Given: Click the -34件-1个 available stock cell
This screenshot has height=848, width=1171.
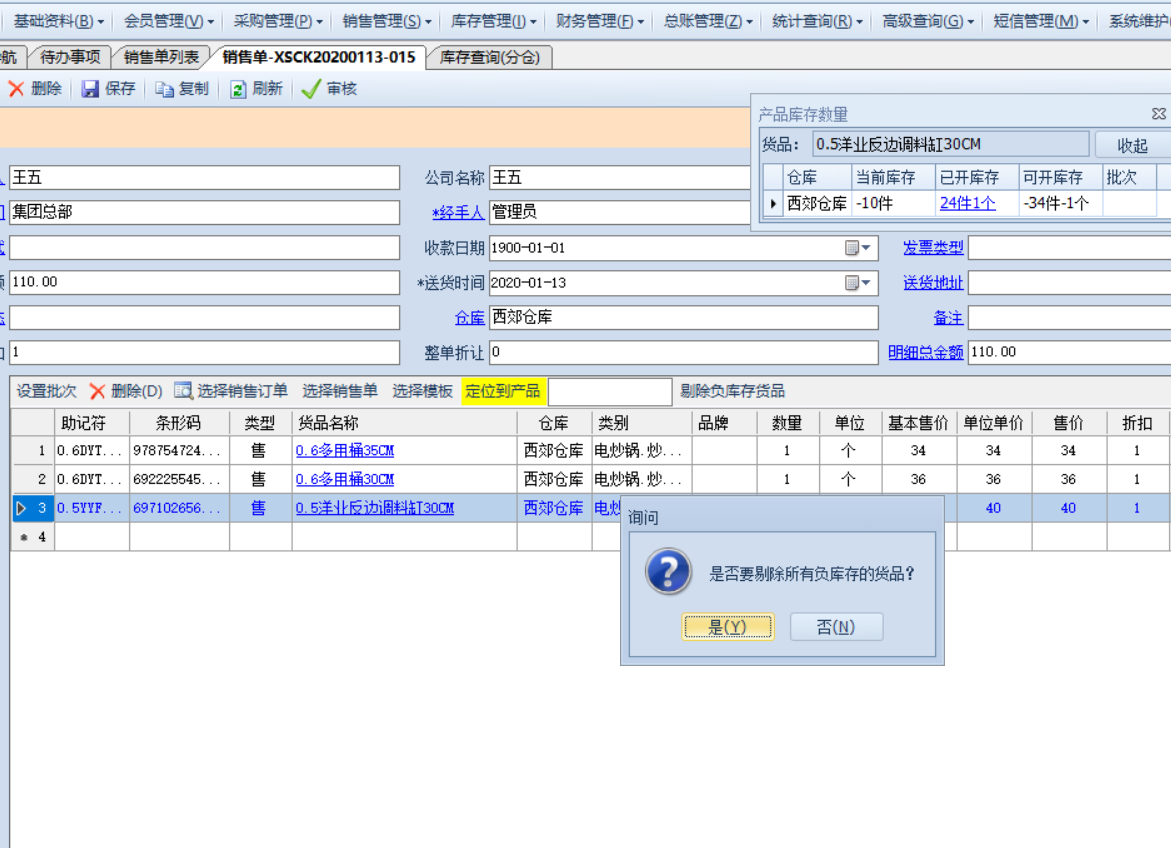Looking at the screenshot, I should [1060, 203].
